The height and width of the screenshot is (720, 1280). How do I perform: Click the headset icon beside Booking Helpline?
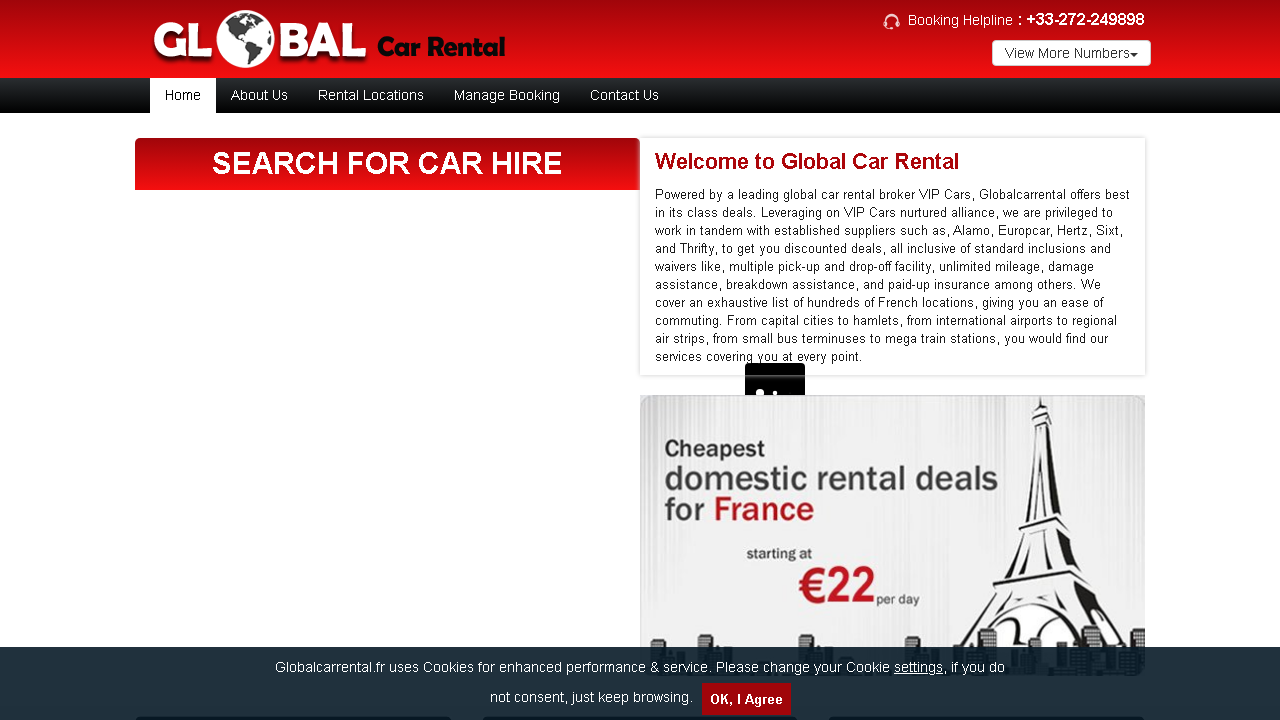(891, 21)
